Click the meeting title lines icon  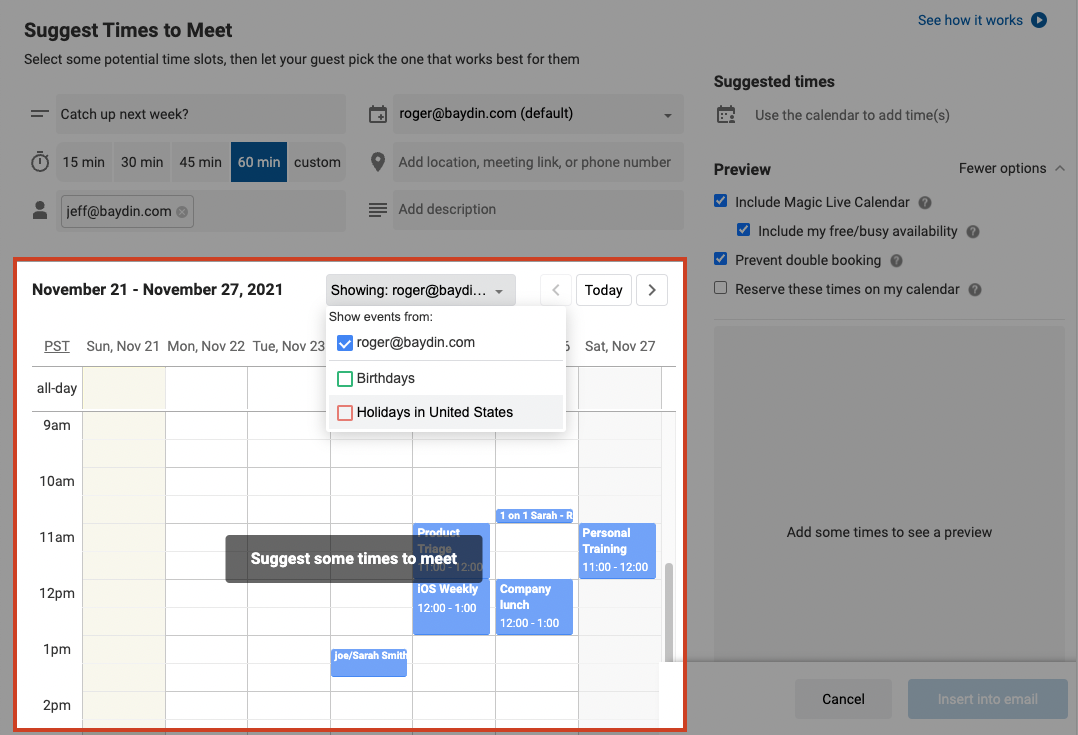(x=40, y=113)
